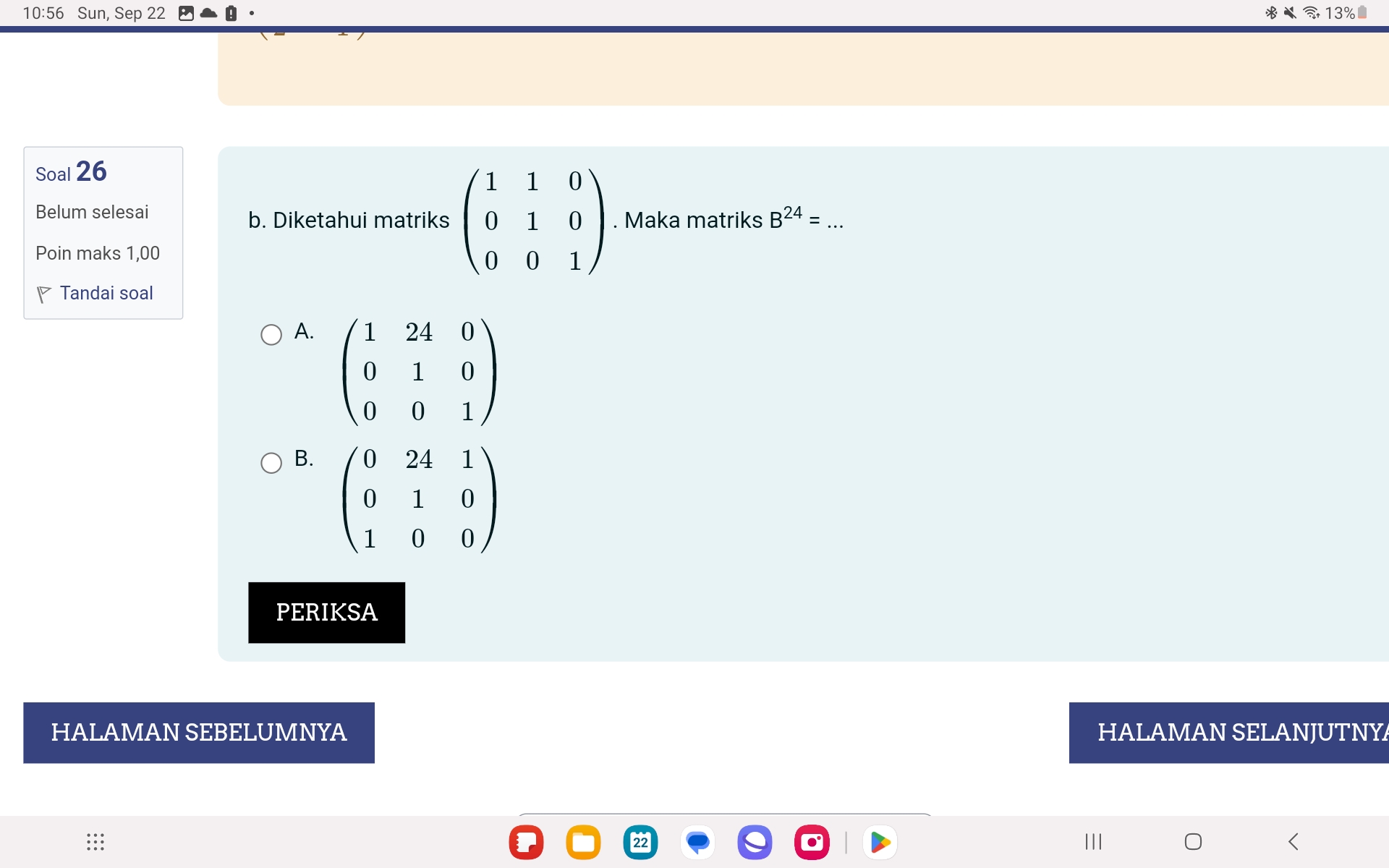
Task: Click the given matrix B in the question
Action: click(x=533, y=221)
